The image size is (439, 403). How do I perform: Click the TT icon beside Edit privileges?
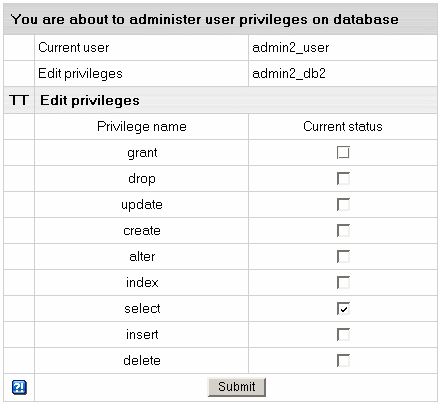click(x=19, y=100)
